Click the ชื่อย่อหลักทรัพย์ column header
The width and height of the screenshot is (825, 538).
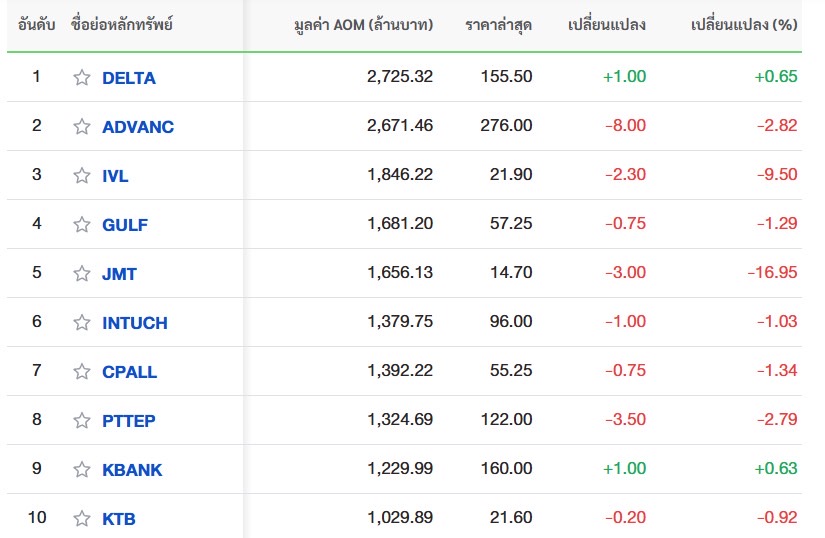[123, 24]
